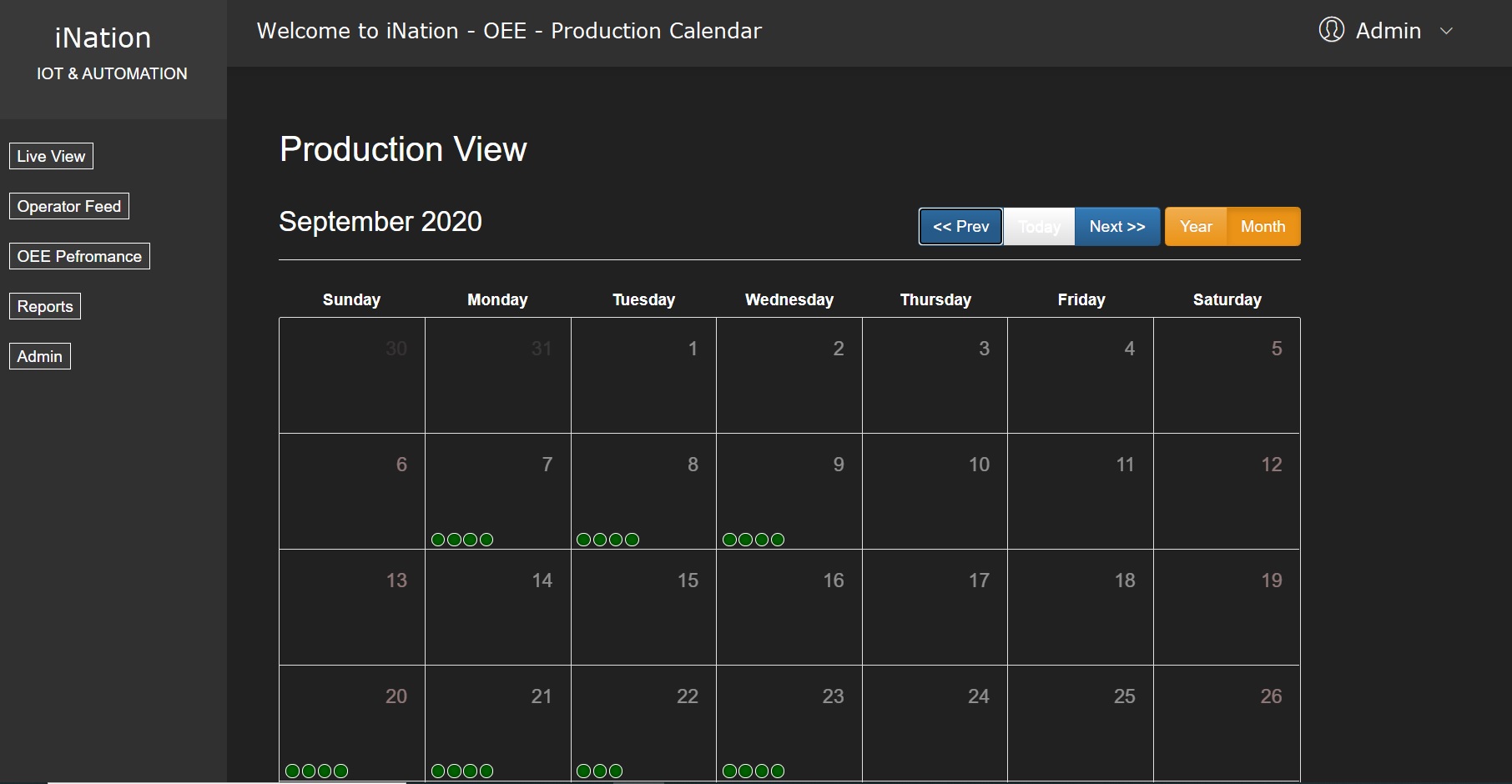
Task: Go to previous month with Prev button
Action: [x=960, y=227]
